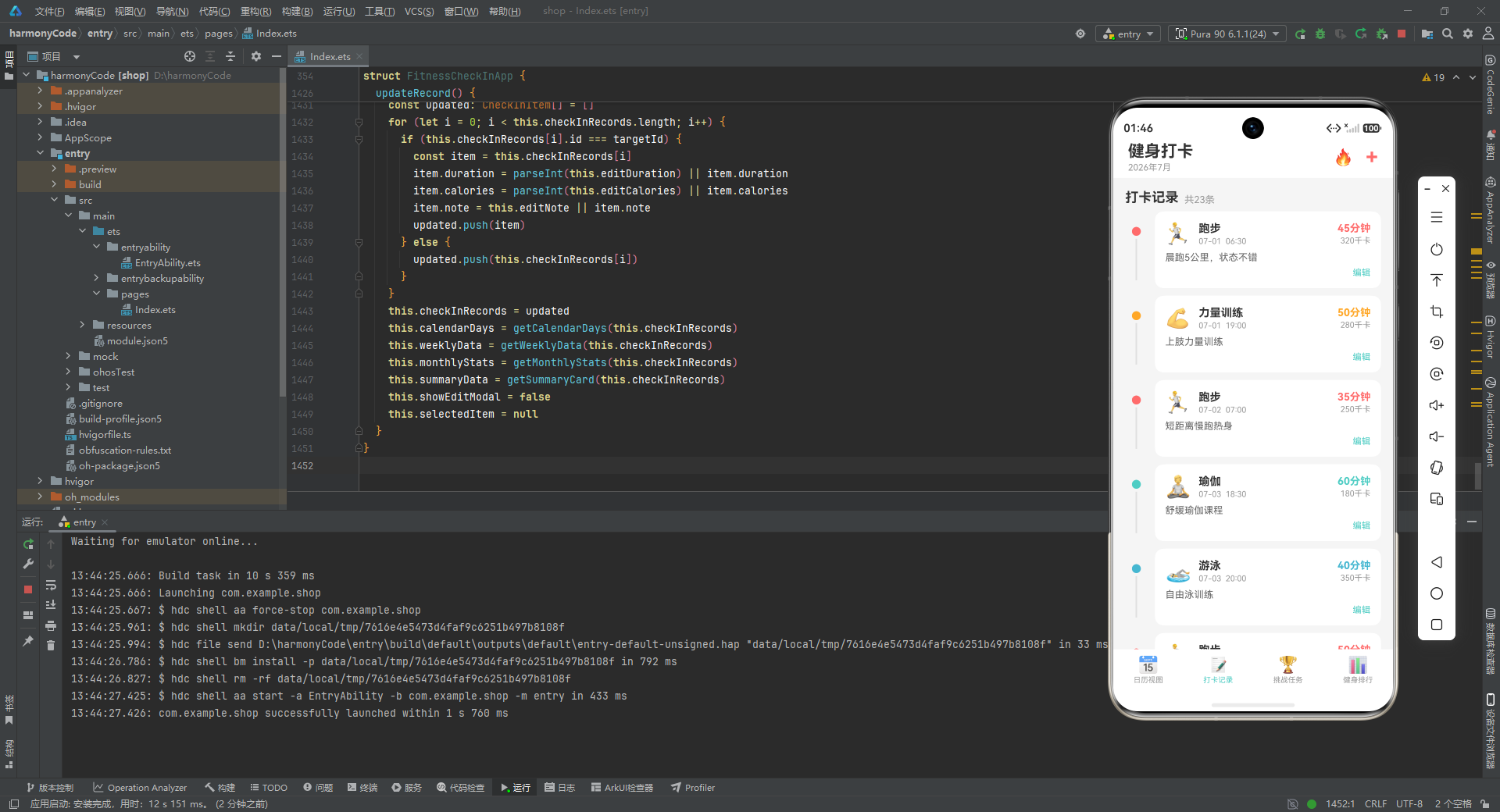Tap 编辑 on the 瑜伽 record
Viewport: 1500px width, 812px height.
point(1362,525)
